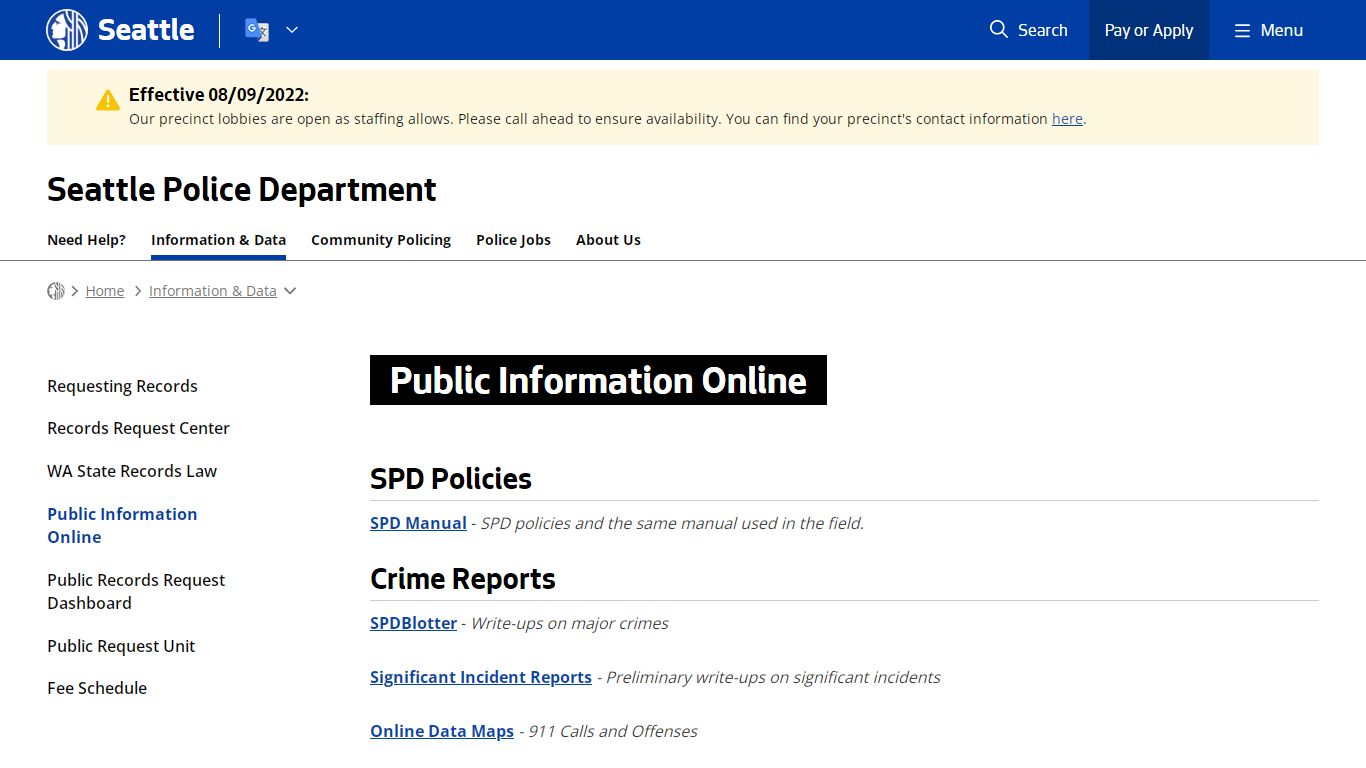Click 'Write-ups on major crimes' description
1366x768 pixels.
[x=569, y=623]
